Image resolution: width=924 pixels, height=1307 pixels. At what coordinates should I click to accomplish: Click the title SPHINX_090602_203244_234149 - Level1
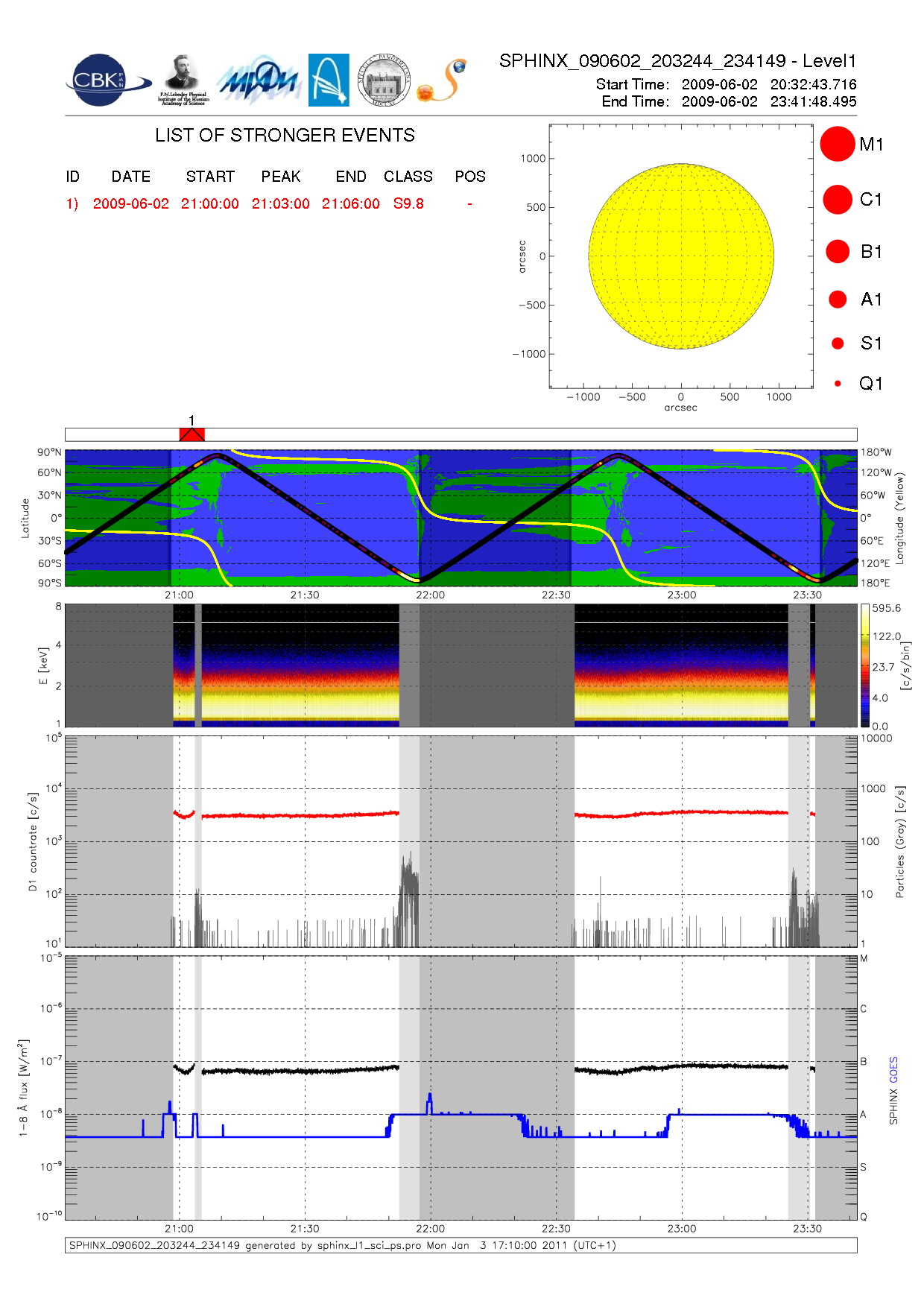[678, 61]
